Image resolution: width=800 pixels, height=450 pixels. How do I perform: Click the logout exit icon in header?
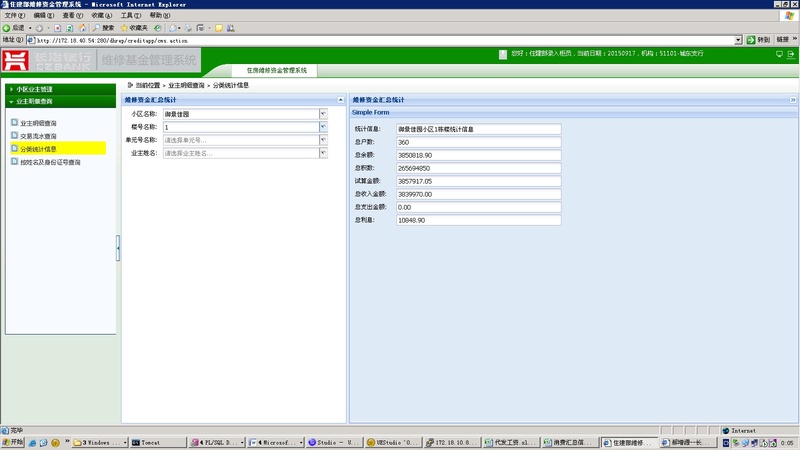(791, 54)
